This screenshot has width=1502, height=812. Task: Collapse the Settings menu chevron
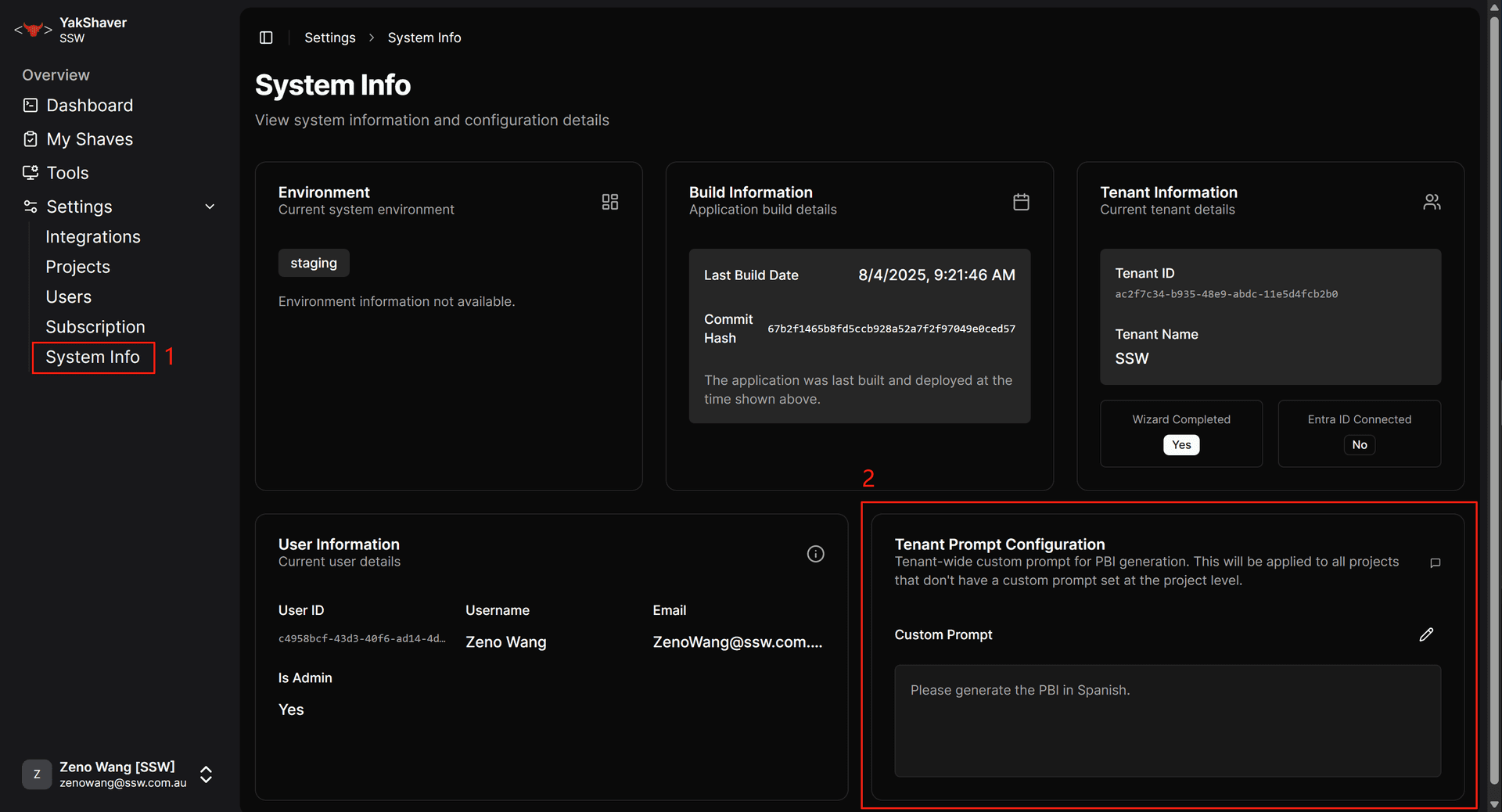[210, 207]
